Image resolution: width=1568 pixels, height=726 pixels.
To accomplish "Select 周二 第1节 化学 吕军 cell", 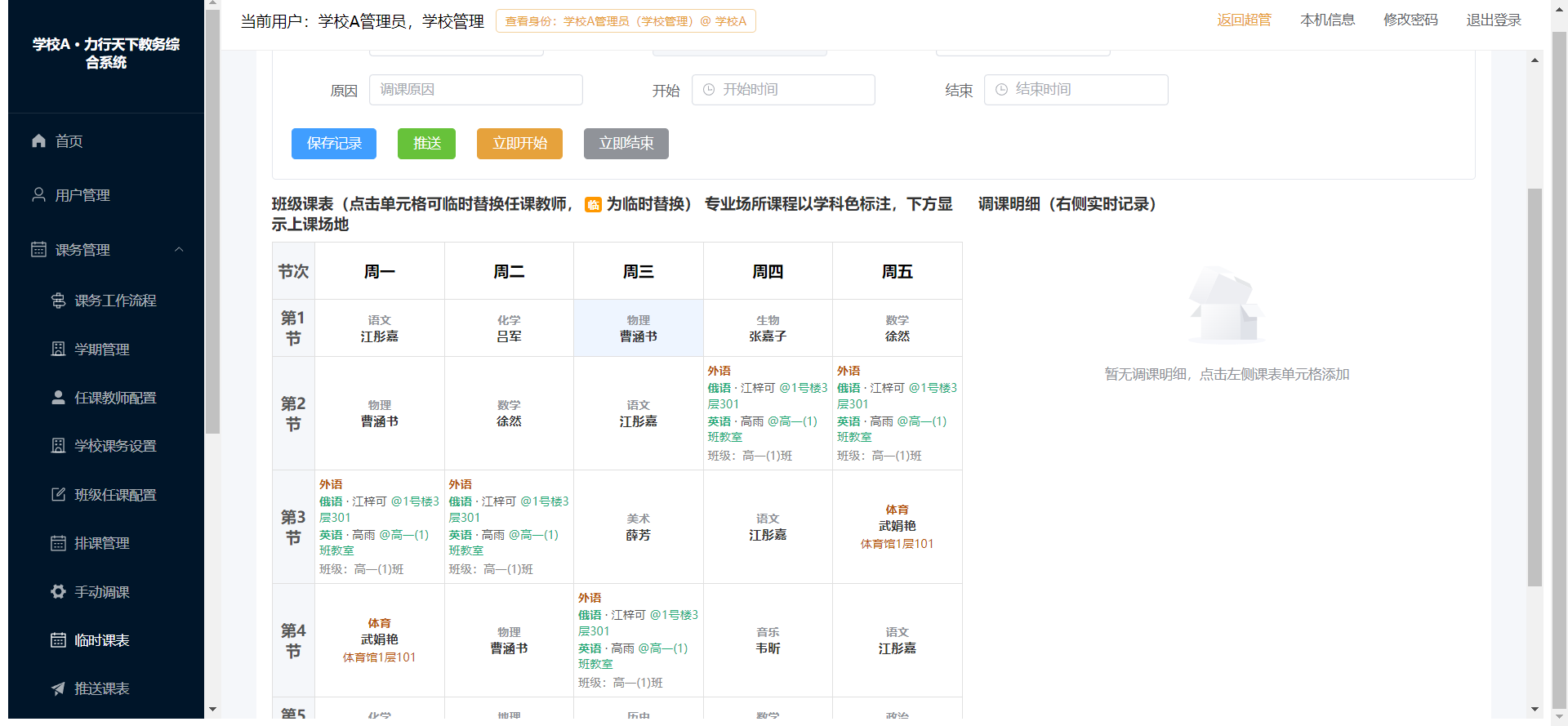I will click(509, 328).
